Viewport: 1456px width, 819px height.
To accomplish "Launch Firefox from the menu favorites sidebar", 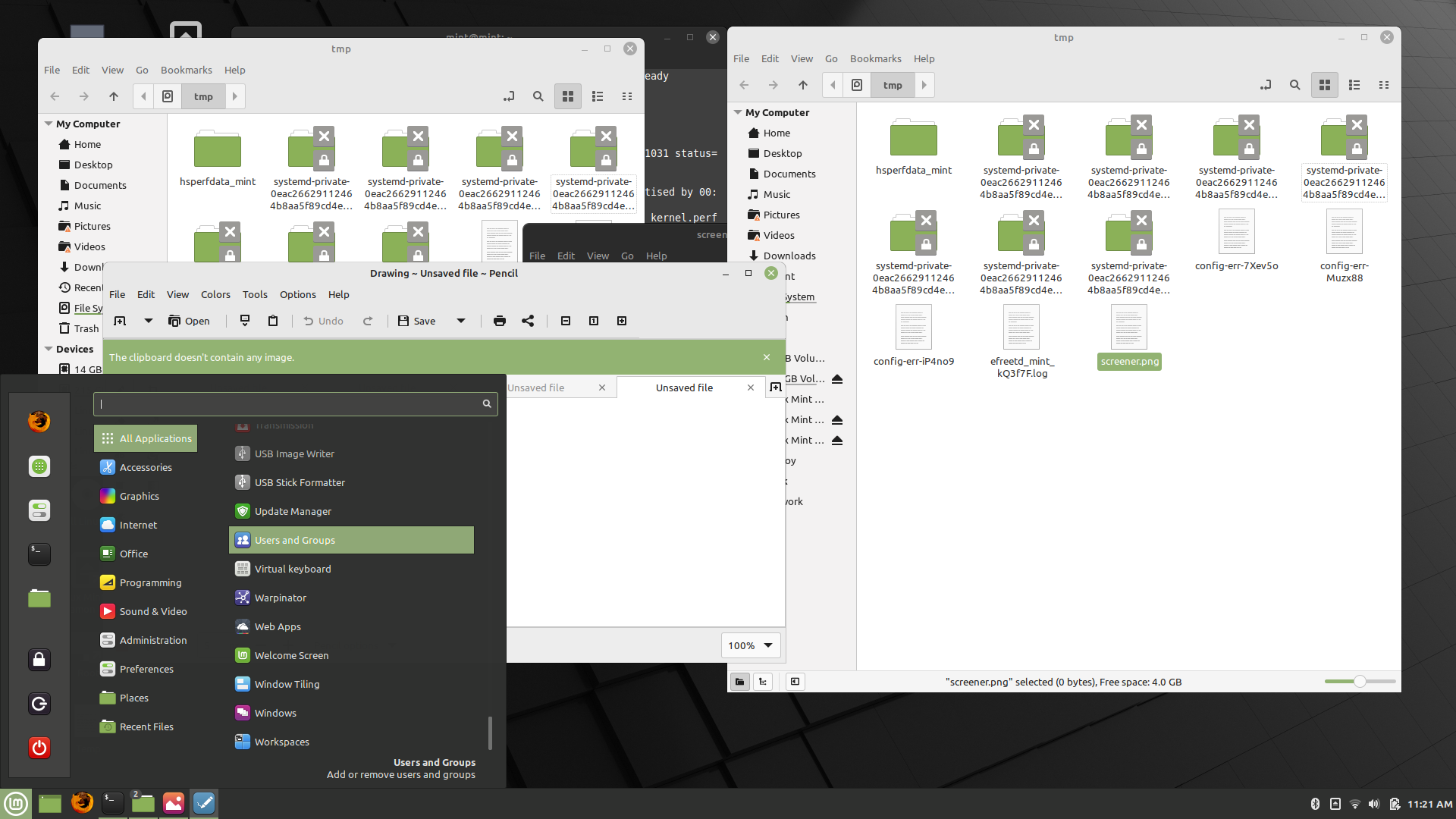I will coord(39,422).
